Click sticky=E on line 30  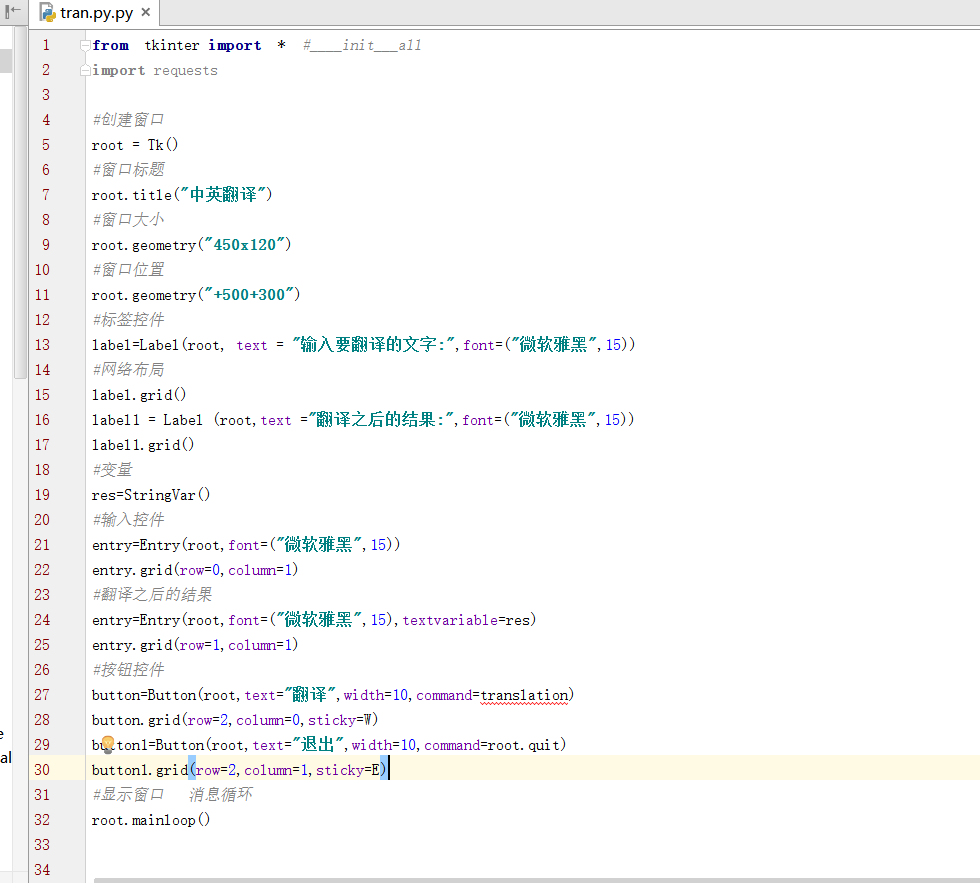click(348, 770)
